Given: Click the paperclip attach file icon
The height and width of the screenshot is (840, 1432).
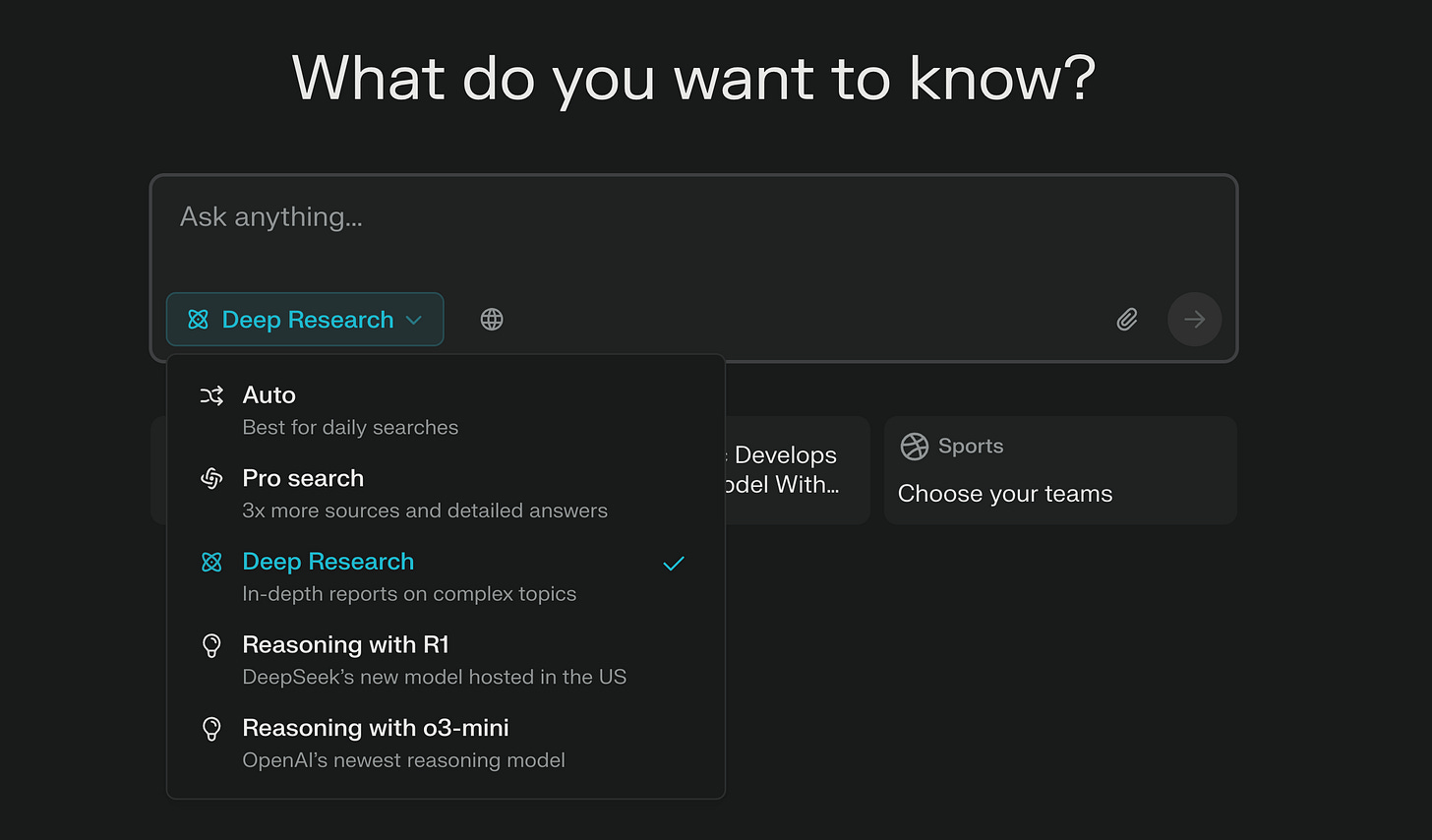Looking at the screenshot, I should point(1127,320).
